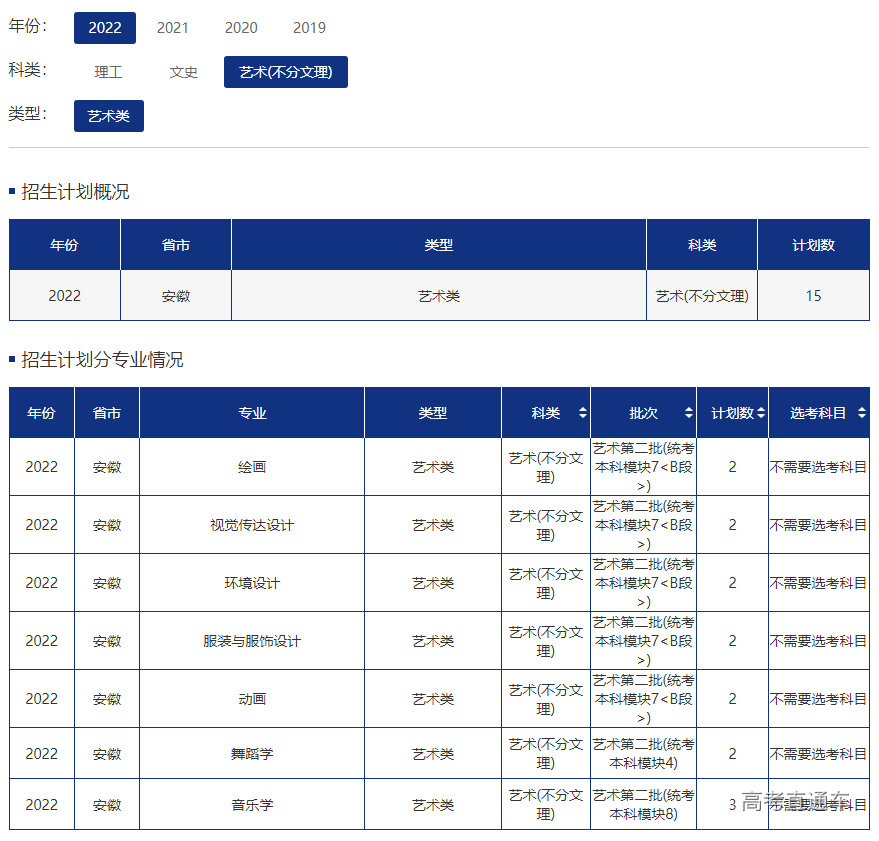Click the 专业 column header
The width and height of the screenshot is (879, 841).
[x=252, y=413]
